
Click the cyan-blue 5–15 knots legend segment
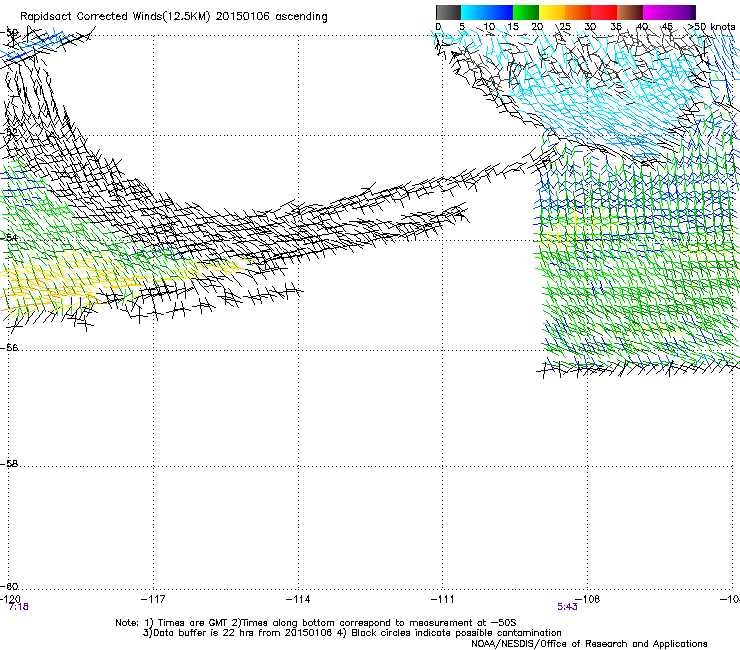click(487, 12)
